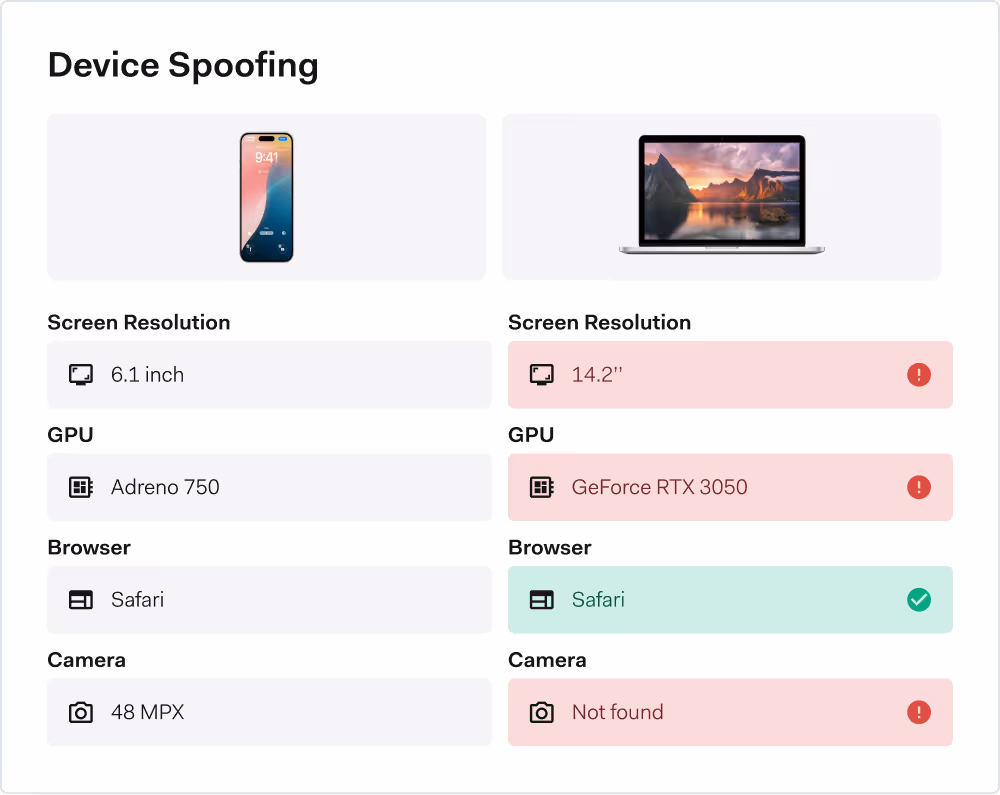Click the browser icon in the green Safari row
Viewport: 1000px width, 795px height.
click(x=542, y=600)
